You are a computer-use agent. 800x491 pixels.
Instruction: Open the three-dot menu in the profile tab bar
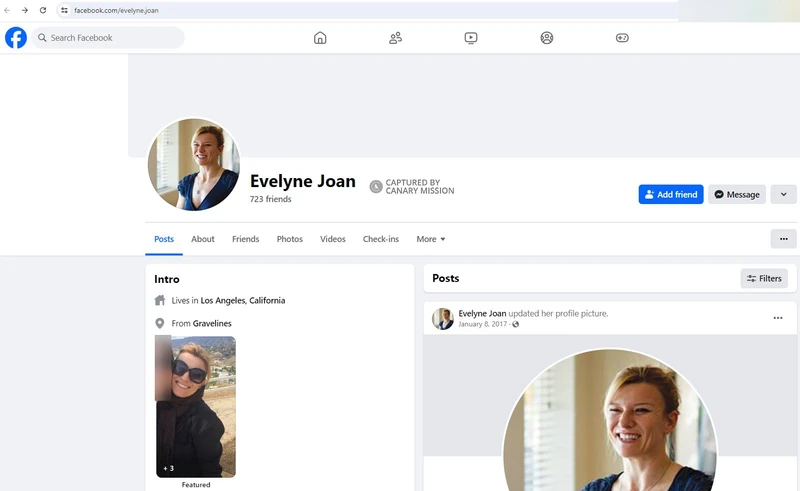click(x=783, y=239)
